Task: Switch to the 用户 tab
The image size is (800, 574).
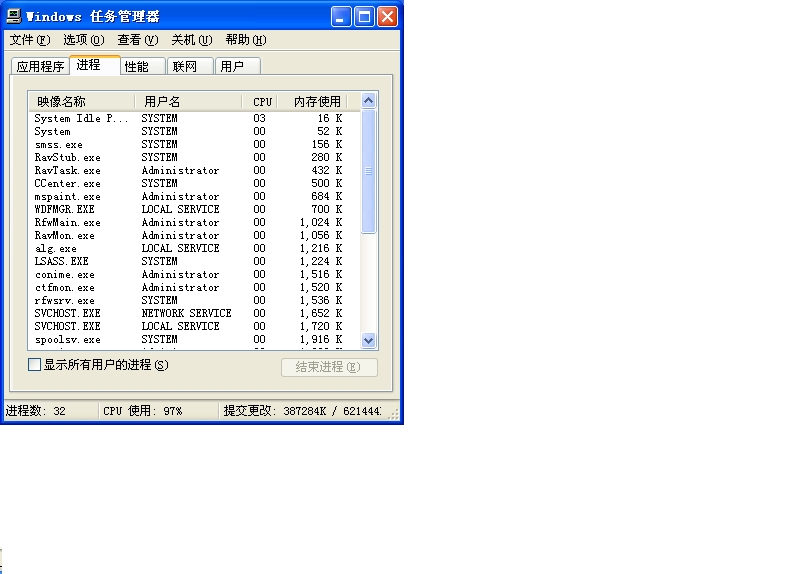Action: click(238, 66)
